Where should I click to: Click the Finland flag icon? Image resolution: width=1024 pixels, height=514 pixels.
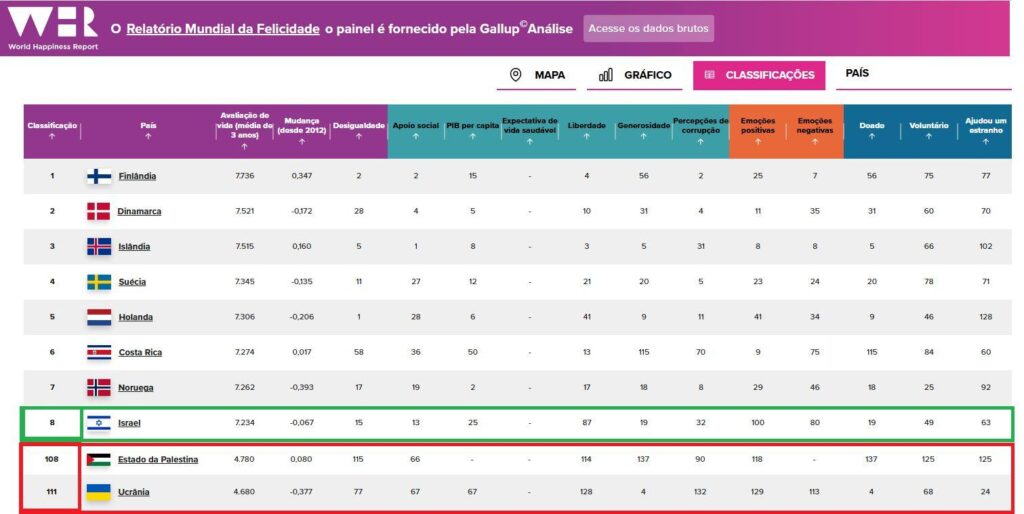(x=99, y=176)
